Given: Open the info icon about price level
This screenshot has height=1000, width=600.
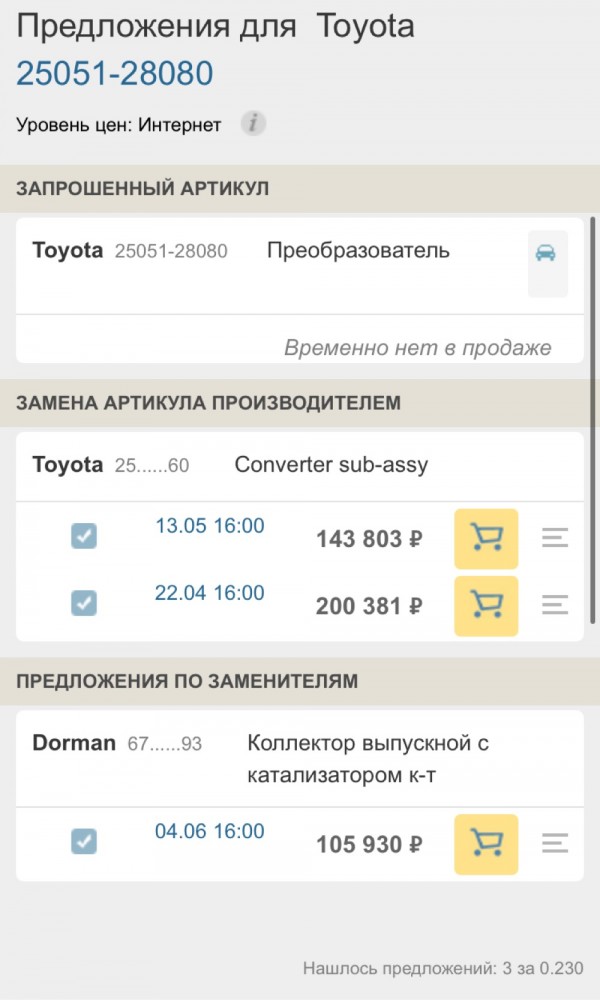Looking at the screenshot, I should [x=253, y=124].
